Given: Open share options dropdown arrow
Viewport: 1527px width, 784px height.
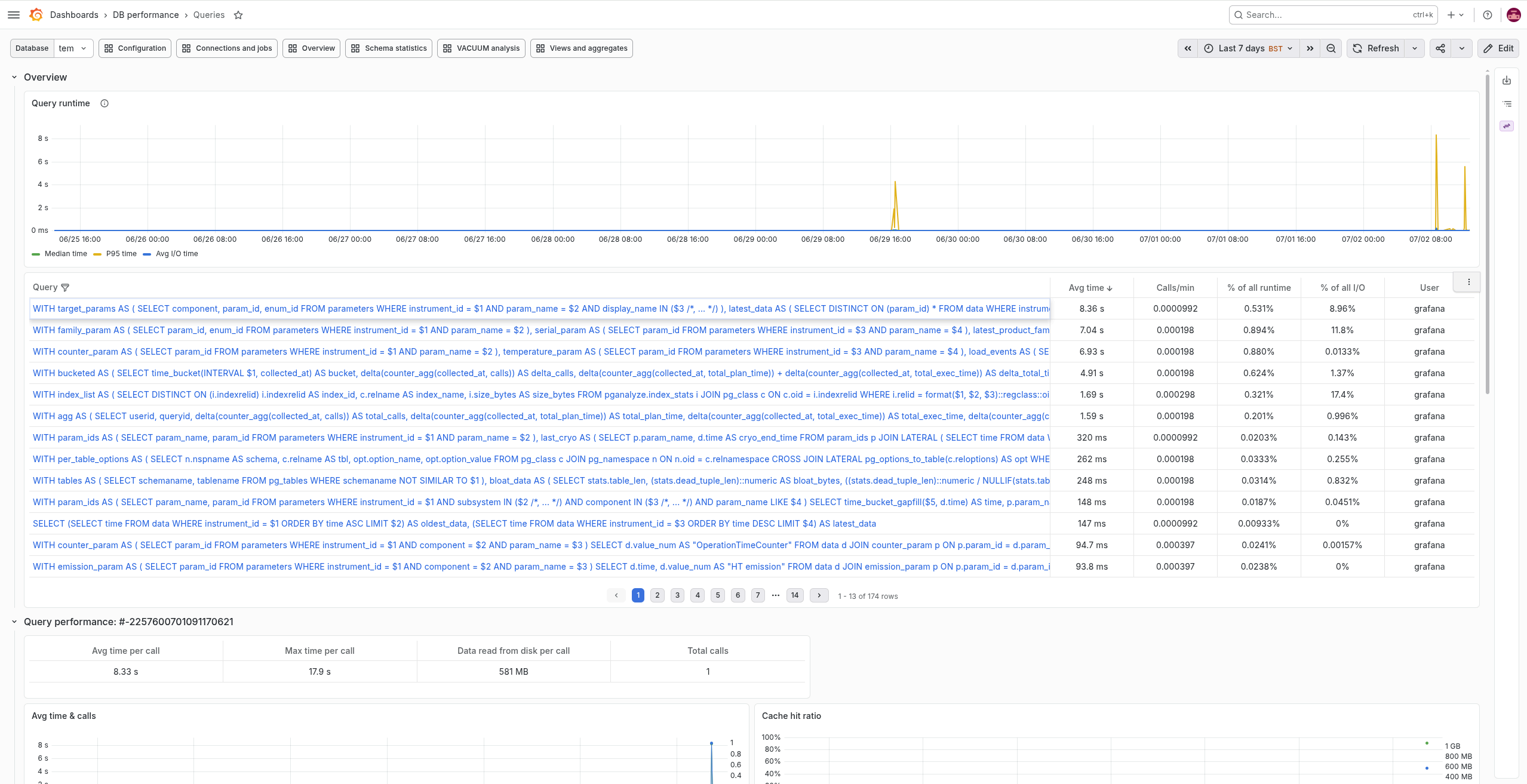Looking at the screenshot, I should click(1462, 48).
